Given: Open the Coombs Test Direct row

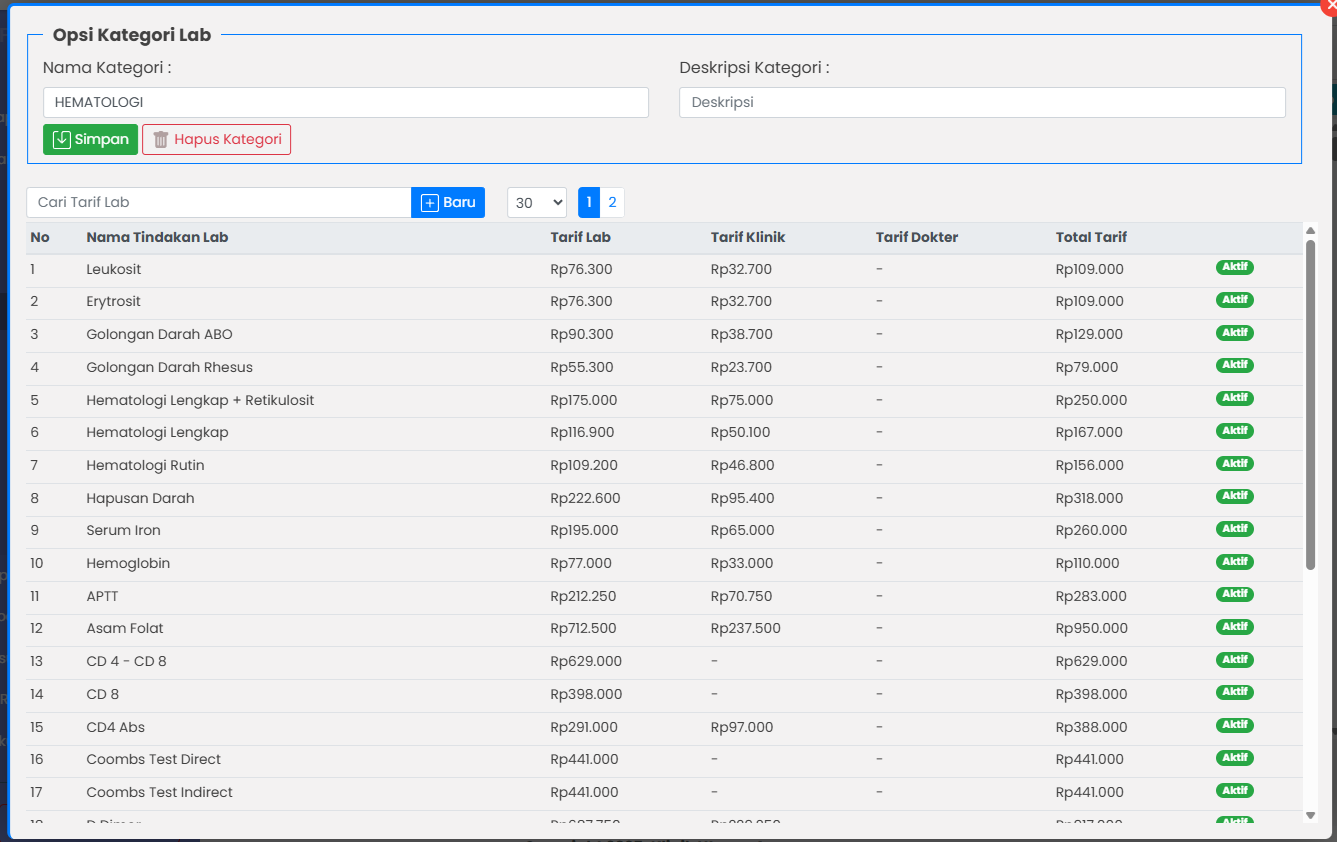Looking at the screenshot, I should pos(153,759).
